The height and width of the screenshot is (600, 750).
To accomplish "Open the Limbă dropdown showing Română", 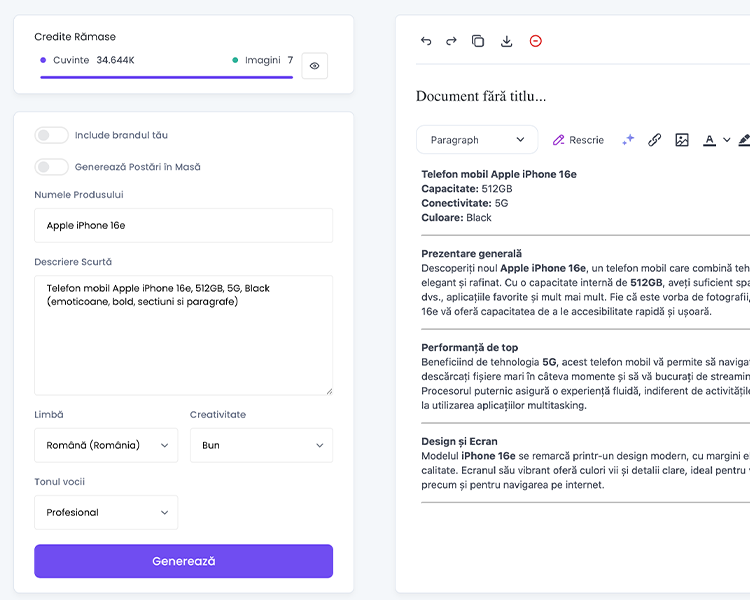I will [106, 445].
